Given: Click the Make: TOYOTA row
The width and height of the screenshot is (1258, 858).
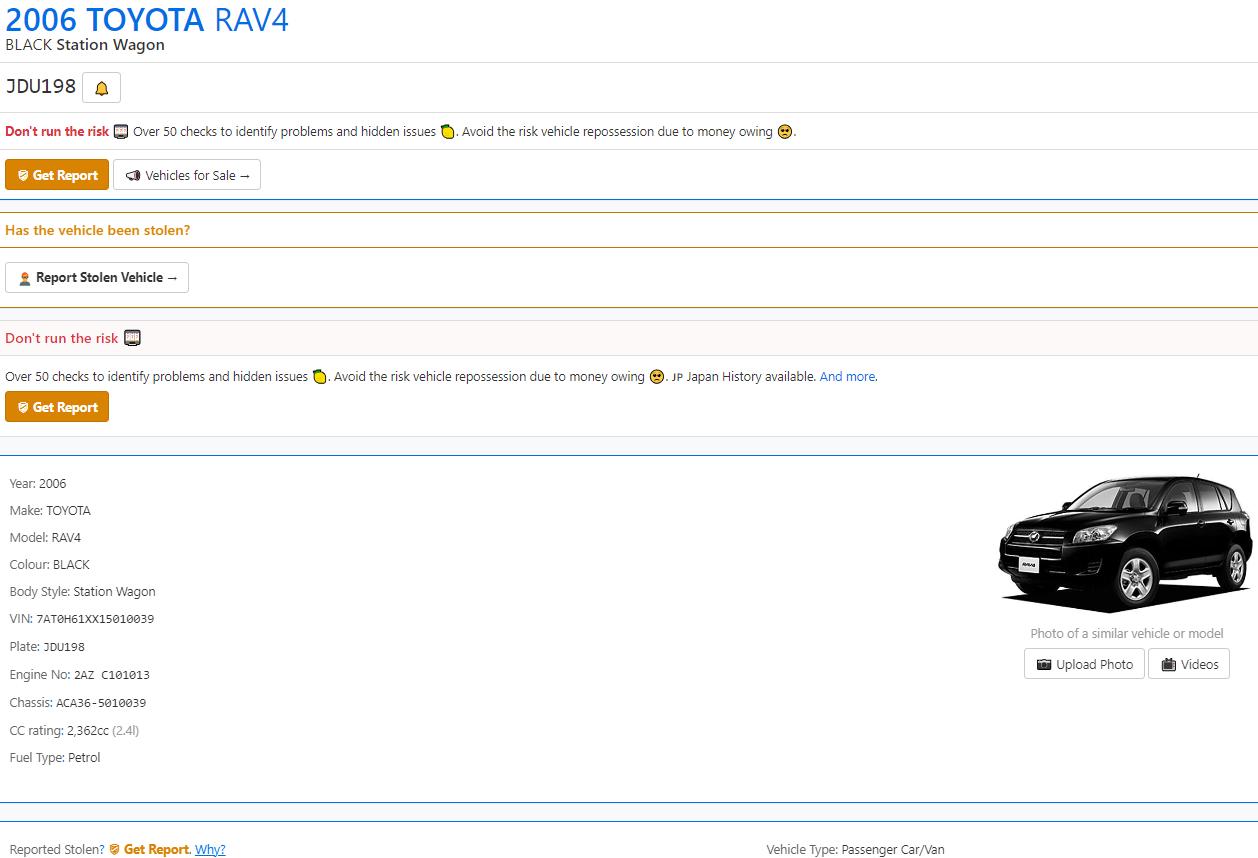Looking at the screenshot, I should [x=50, y=511].
